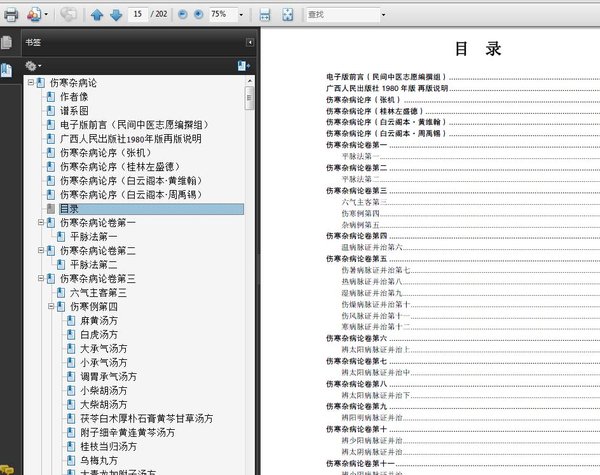Open the 伤寒杂病论序（白云阁本·周禹锡）bookmark

[131, 195]
